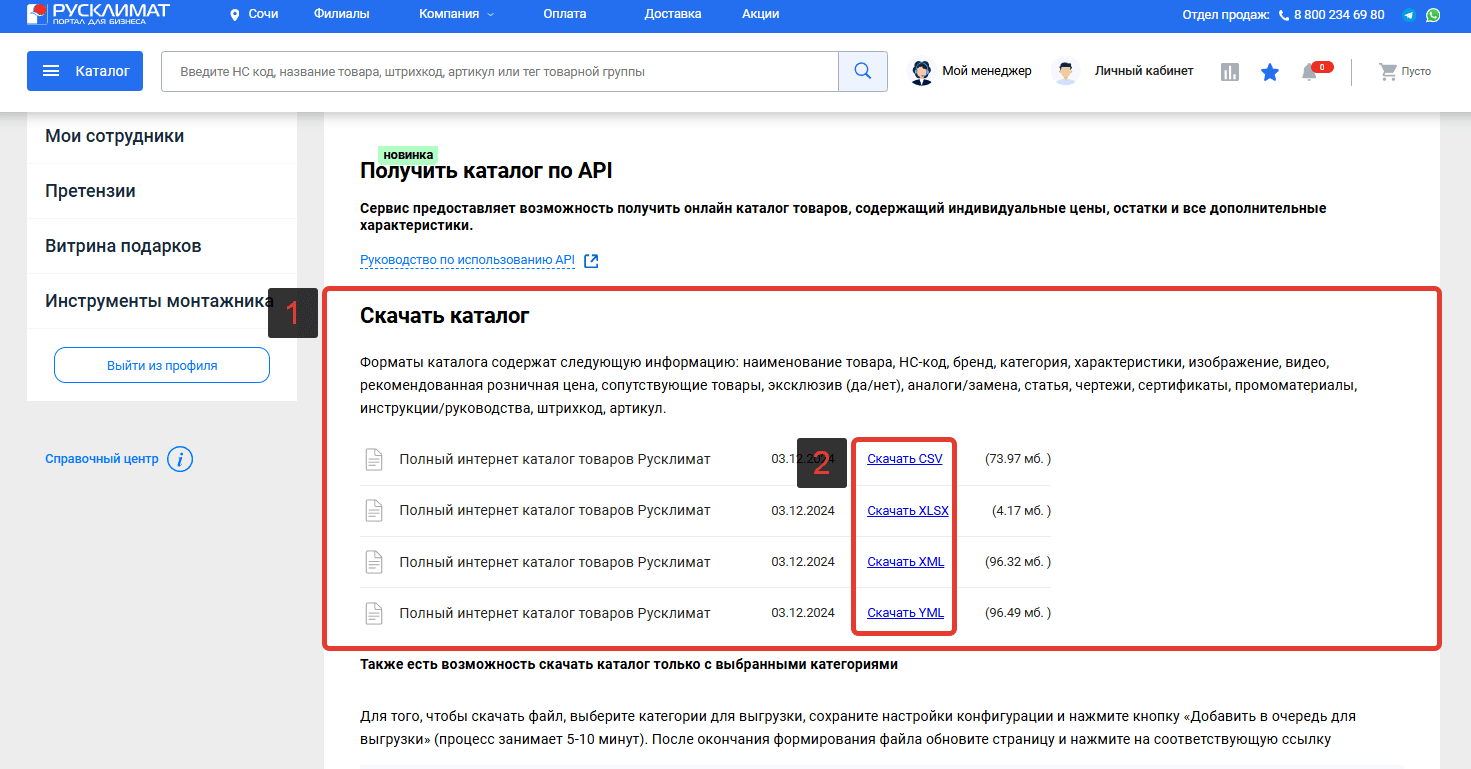Click Мой менеджер label
1471x769 pixels.
987,71
